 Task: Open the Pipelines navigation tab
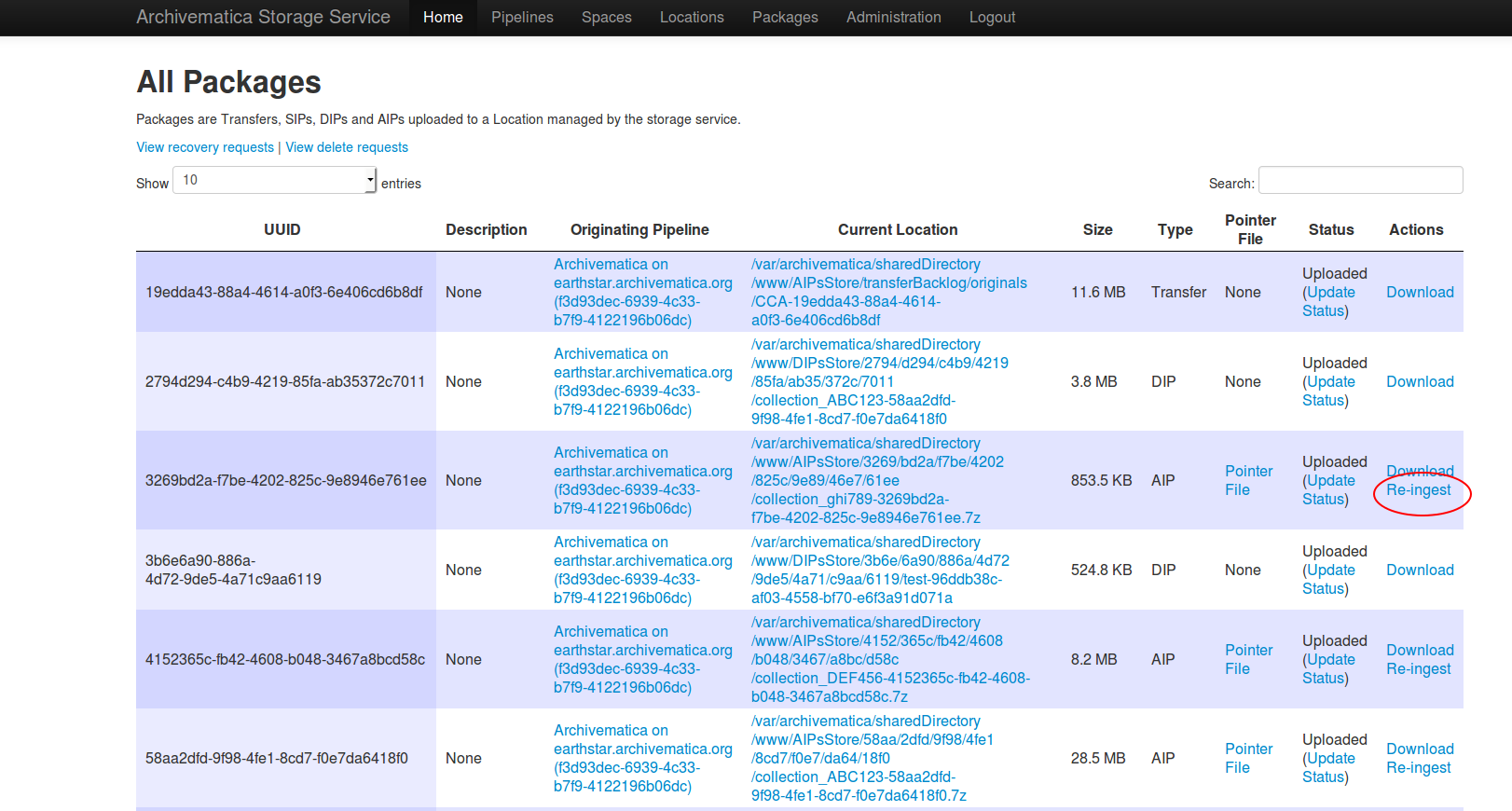click(x=522, y=18)
